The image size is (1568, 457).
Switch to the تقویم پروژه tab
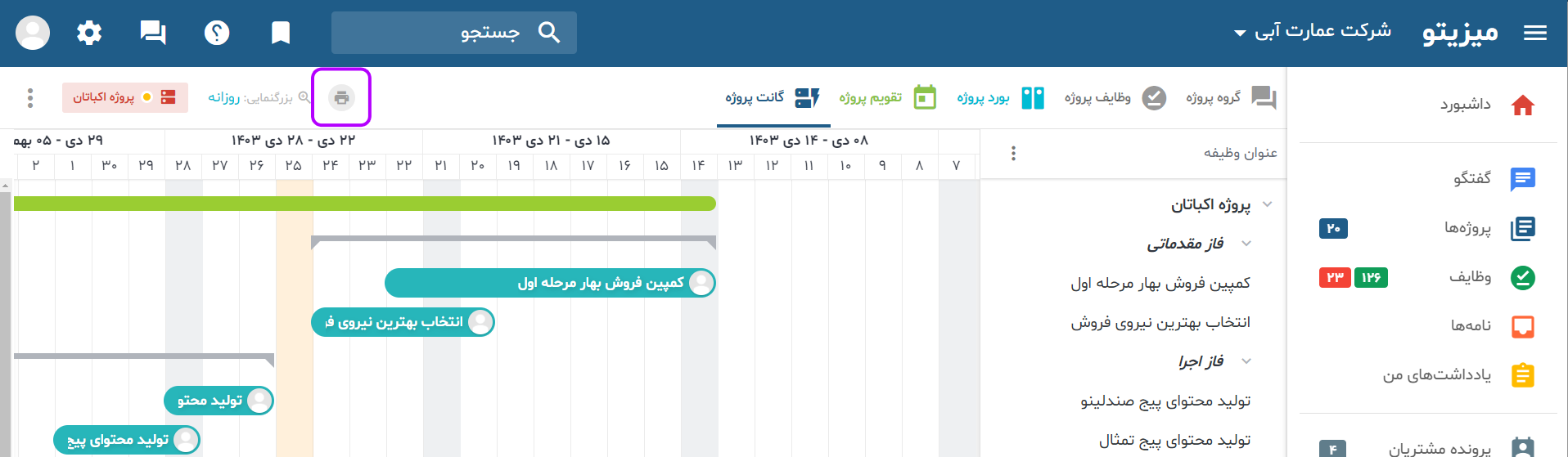point(887,97)
